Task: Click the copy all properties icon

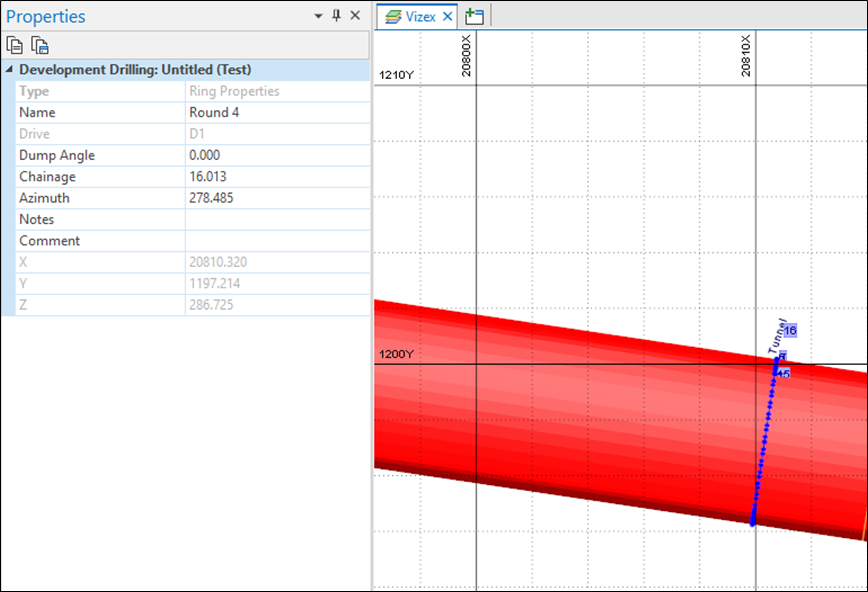Action: click(40, 45)
